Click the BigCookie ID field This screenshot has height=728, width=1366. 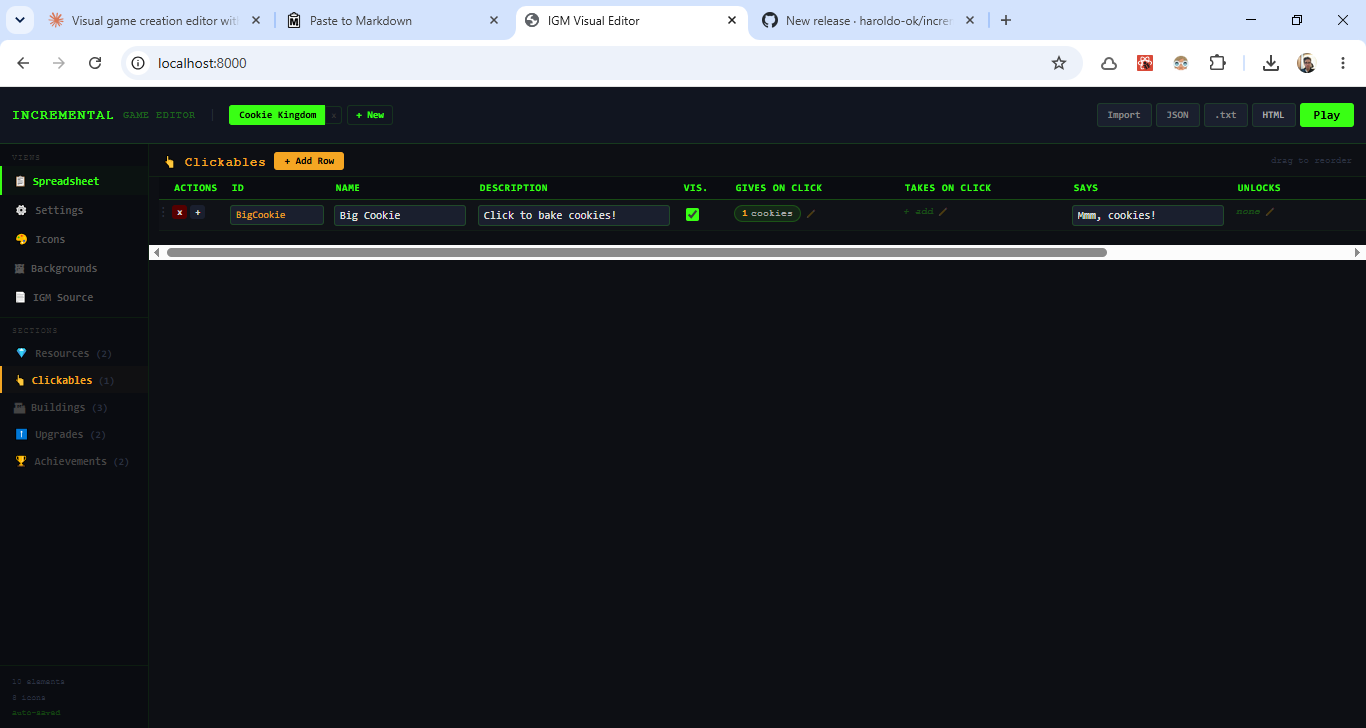coord(277,215)
